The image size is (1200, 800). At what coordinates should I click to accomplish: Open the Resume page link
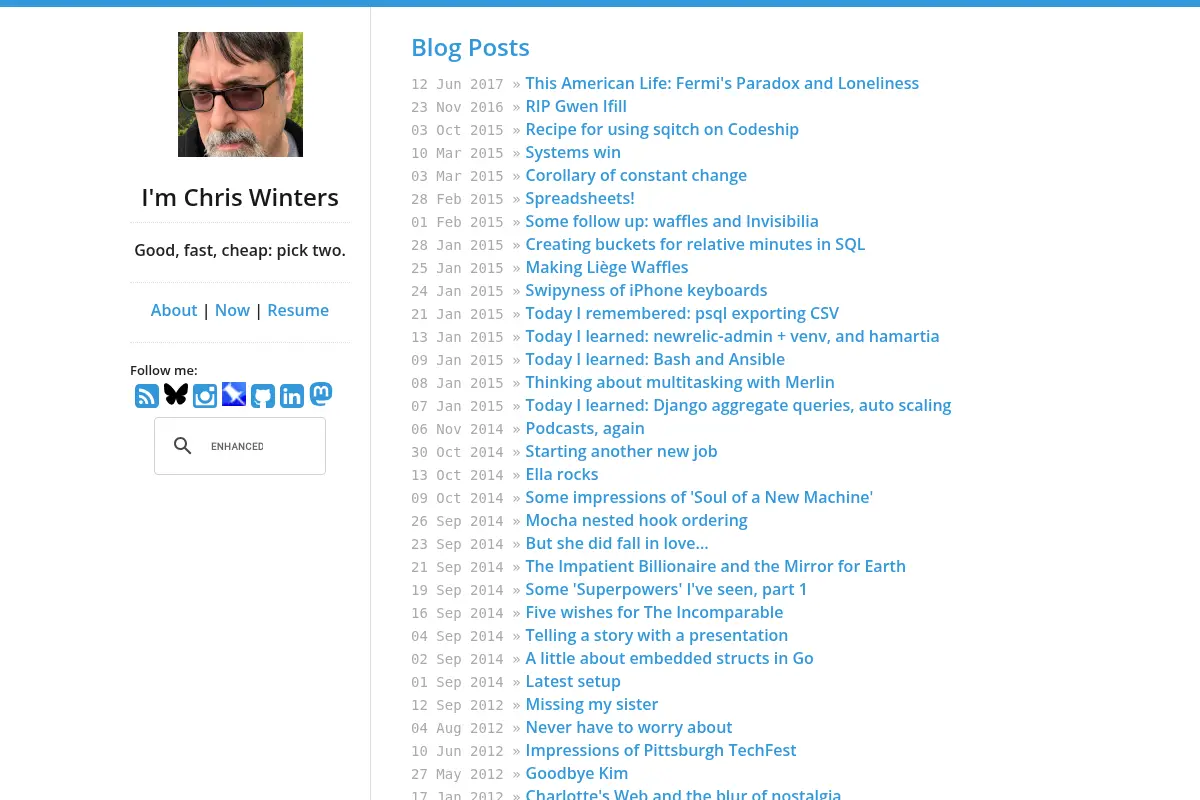(298, 310)
